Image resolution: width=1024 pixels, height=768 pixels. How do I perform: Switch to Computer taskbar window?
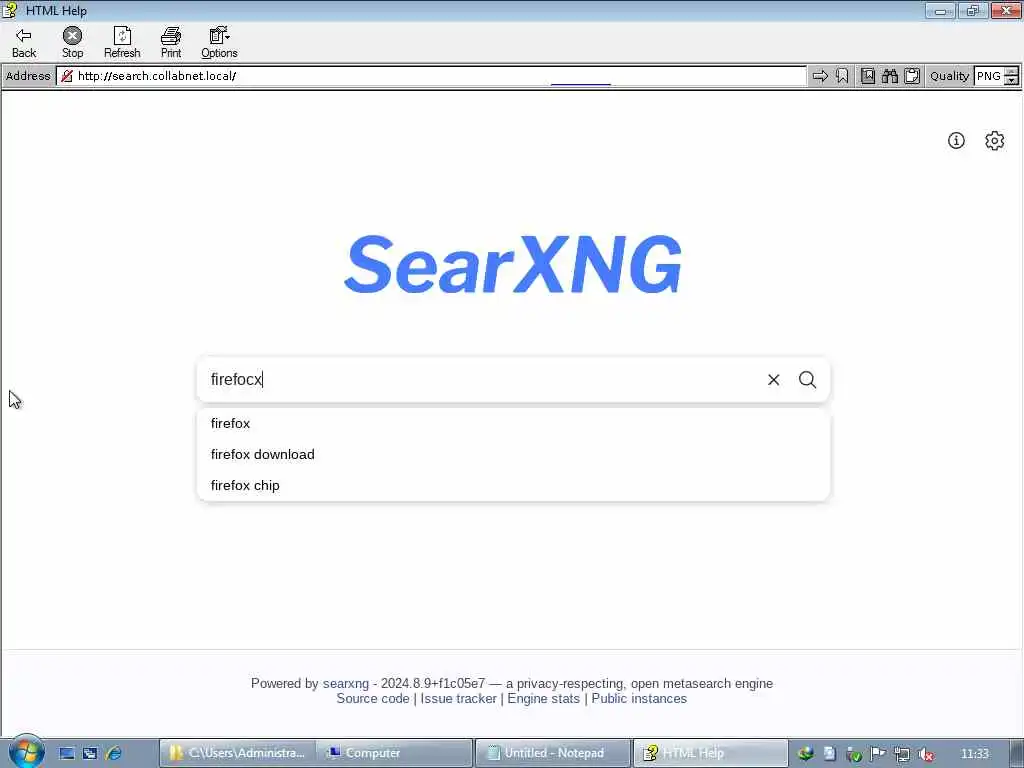click(394, 753)
